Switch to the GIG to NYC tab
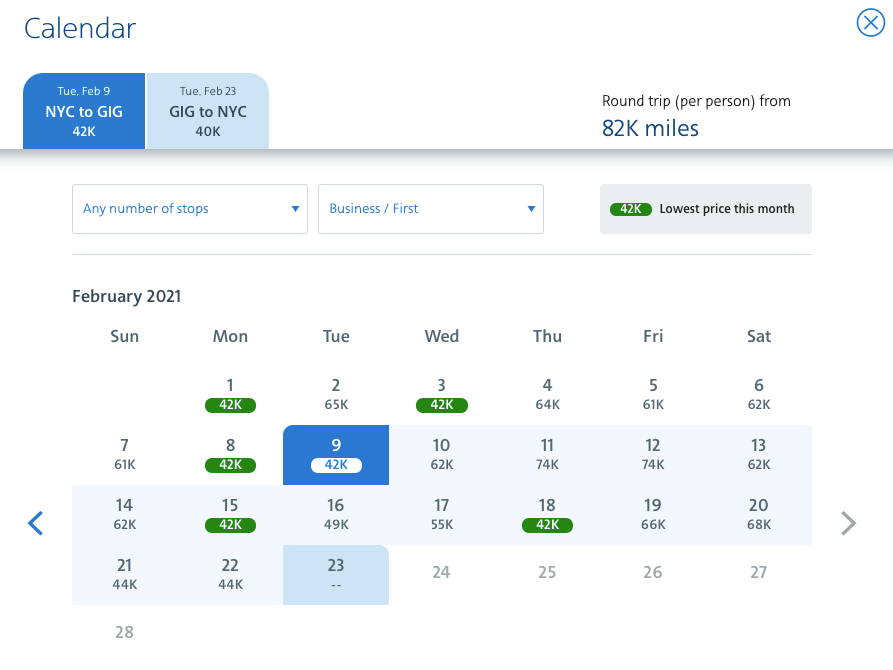 click(x=208, y=111)
